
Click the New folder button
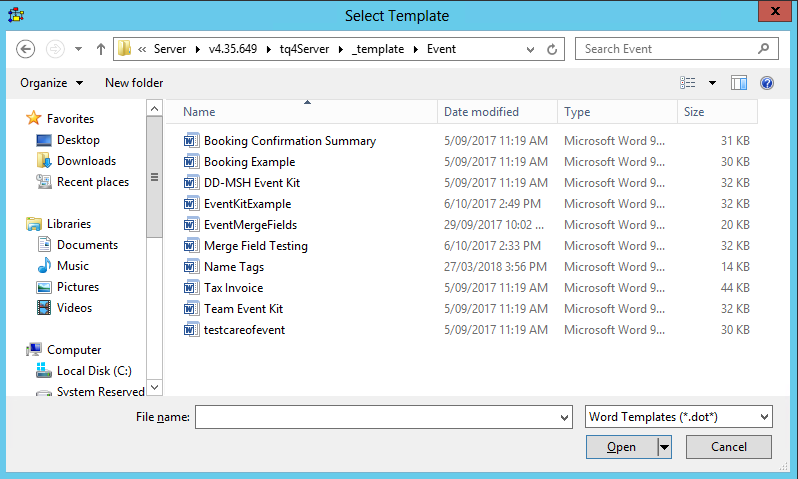click(134, 83)
